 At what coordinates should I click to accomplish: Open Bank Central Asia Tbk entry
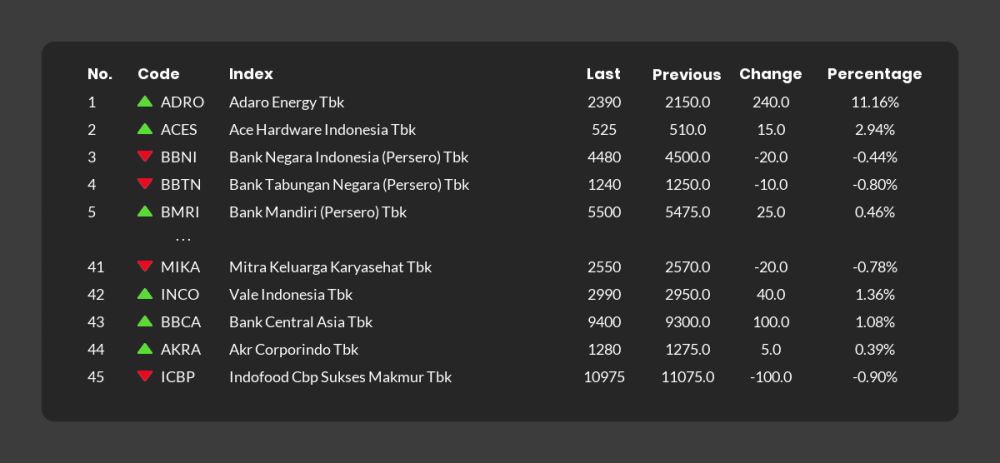tap(300, 322)
